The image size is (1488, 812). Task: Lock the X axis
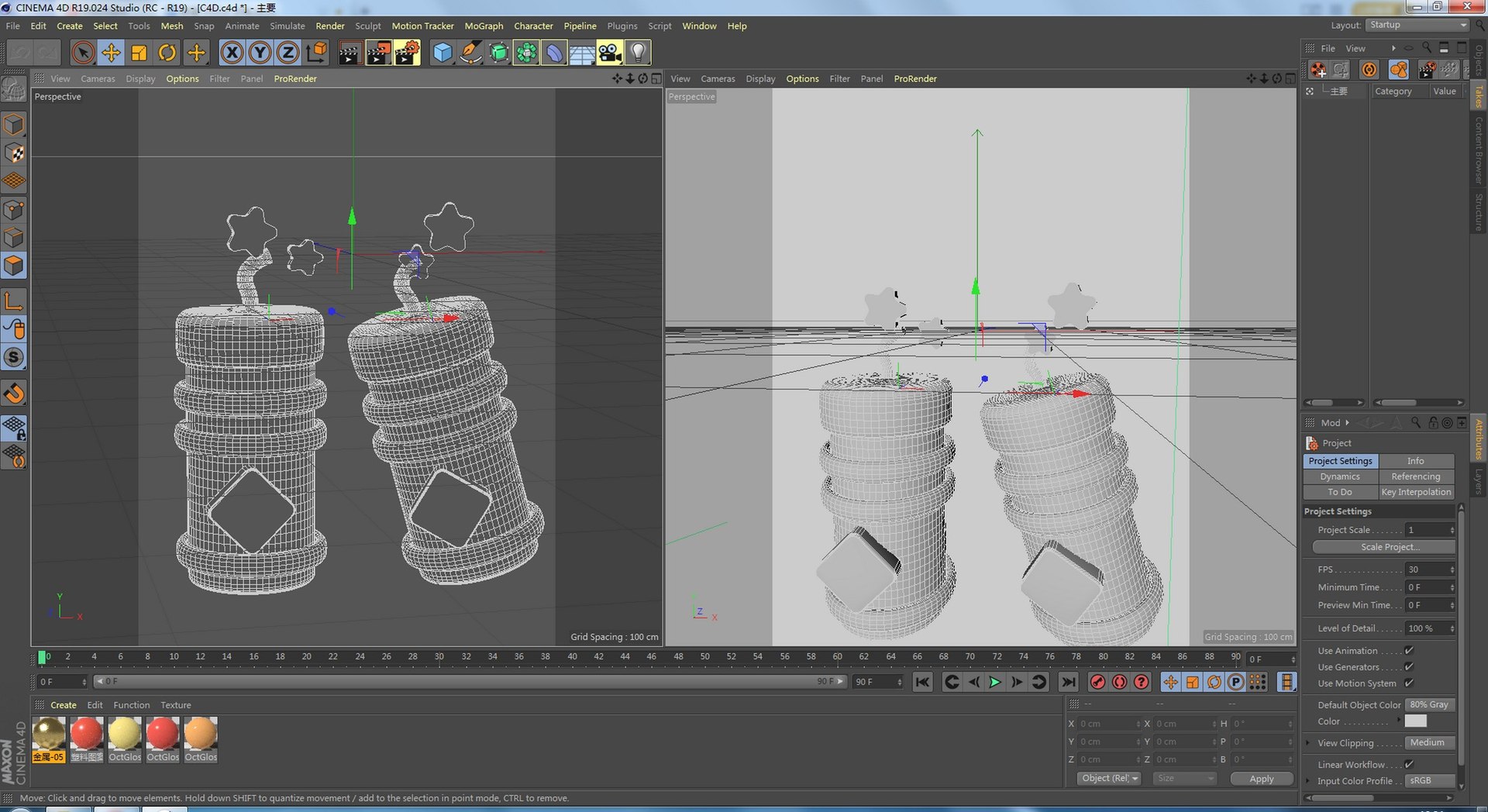[x=232, y=53]
